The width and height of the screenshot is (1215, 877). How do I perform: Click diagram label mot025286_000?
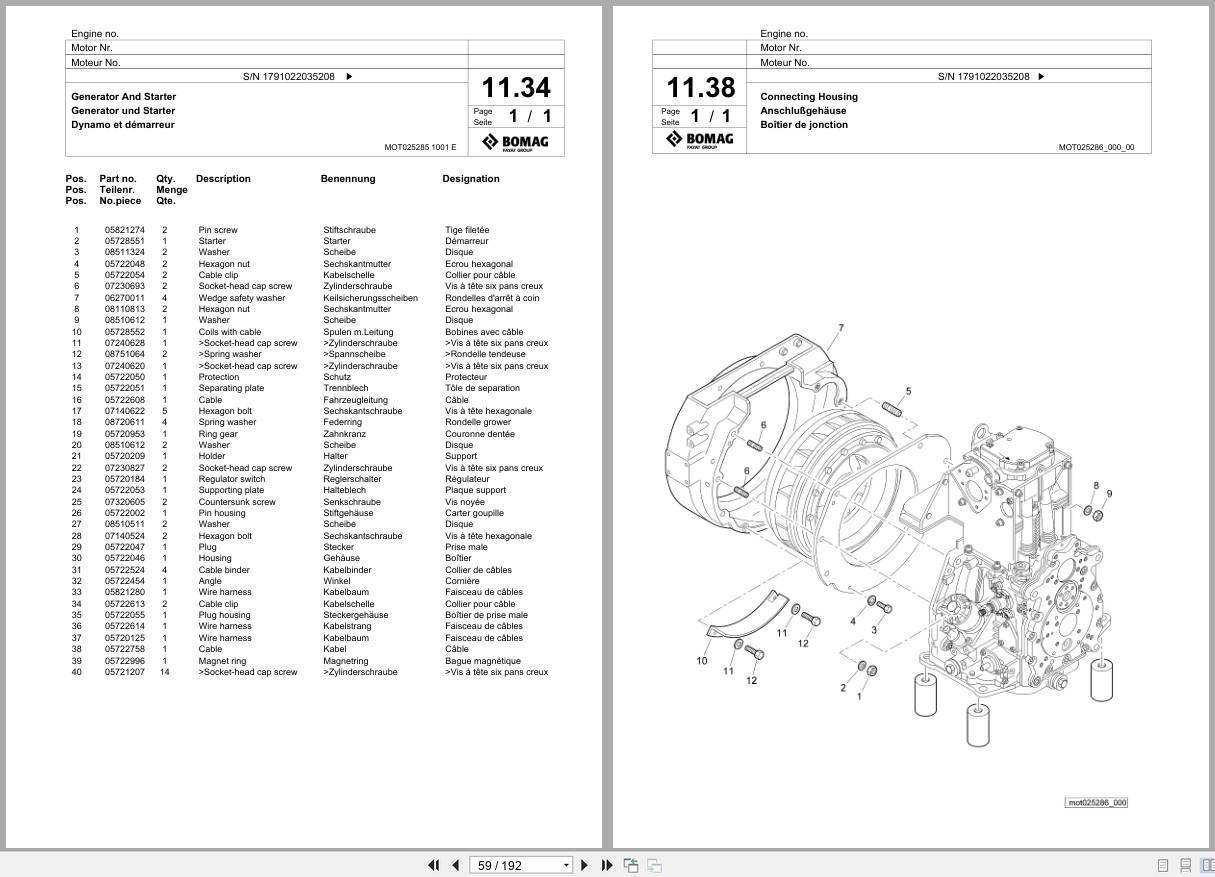(x=1097, y=803)
